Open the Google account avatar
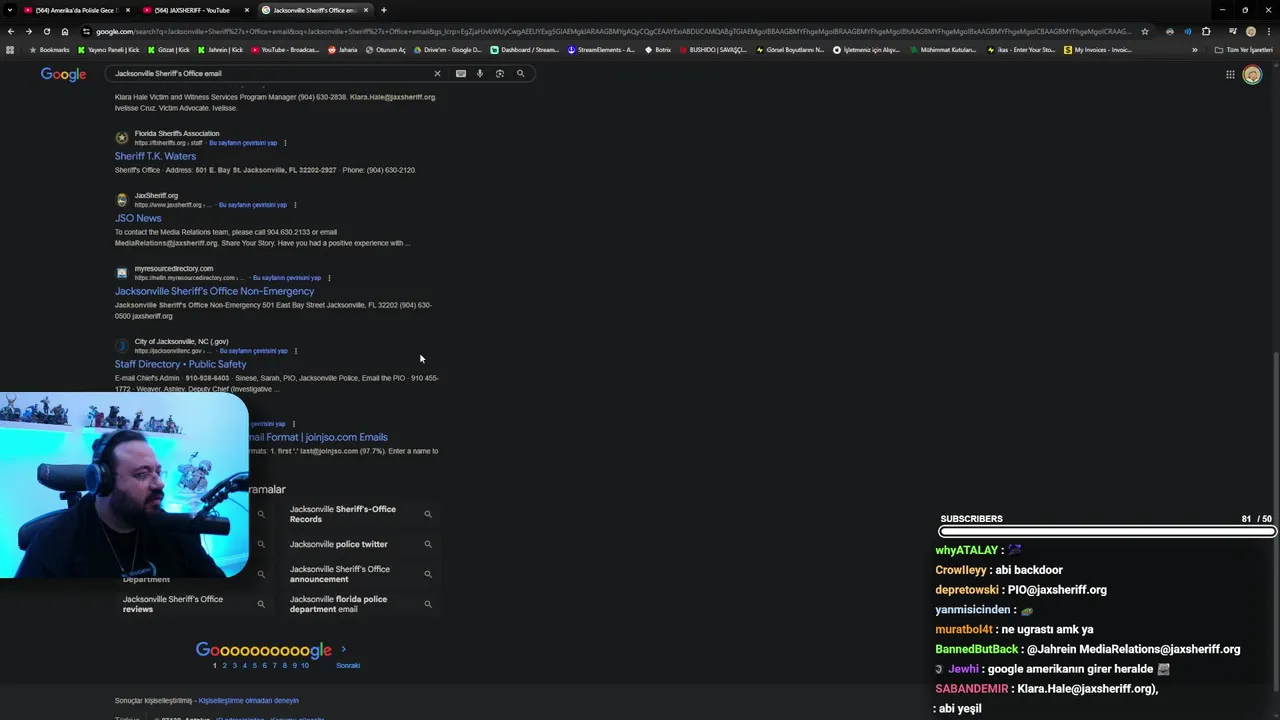The width and height of the screenshot is (1280, 720). pyautogui.click(x=1252, y=75)
